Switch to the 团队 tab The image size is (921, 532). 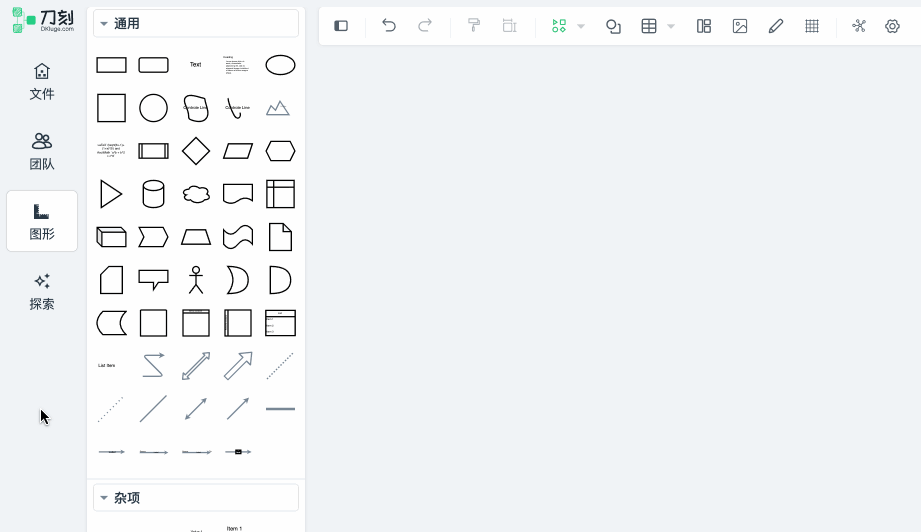42,151
